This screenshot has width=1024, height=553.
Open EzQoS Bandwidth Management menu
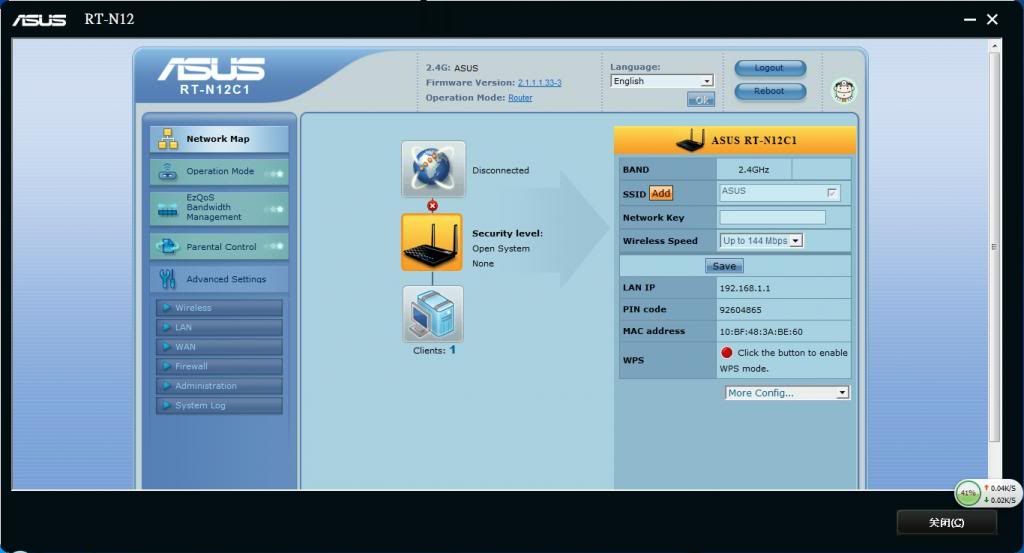219,208
